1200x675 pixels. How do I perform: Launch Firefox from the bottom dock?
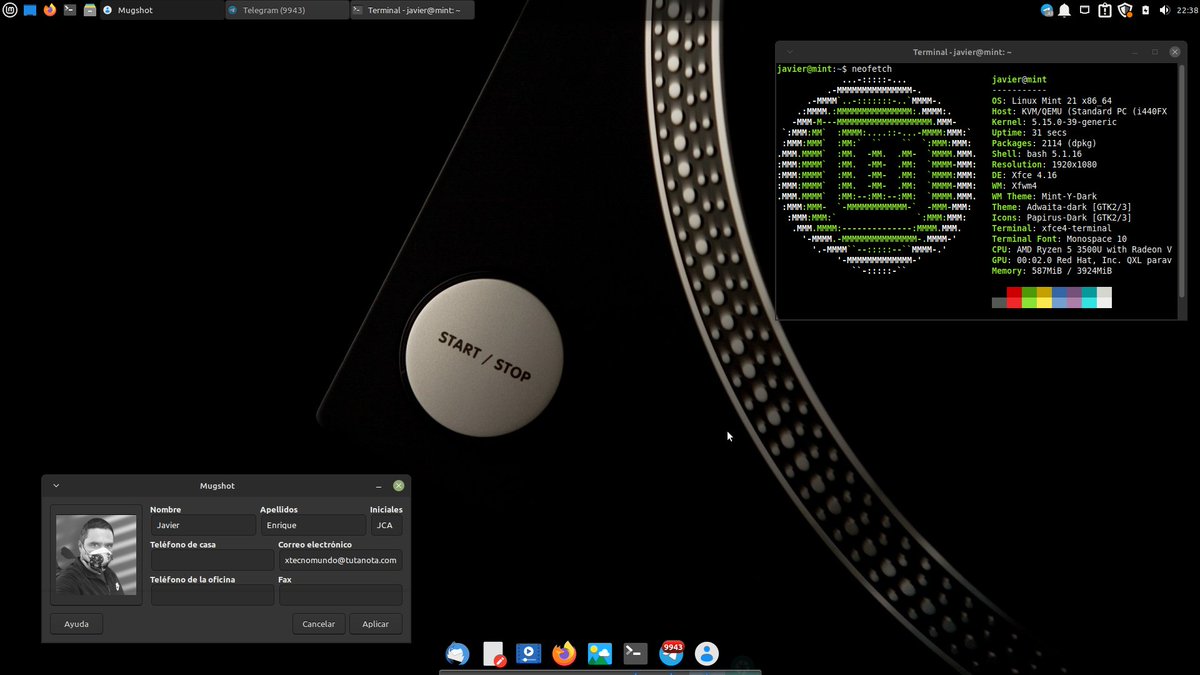coord(563,653)
